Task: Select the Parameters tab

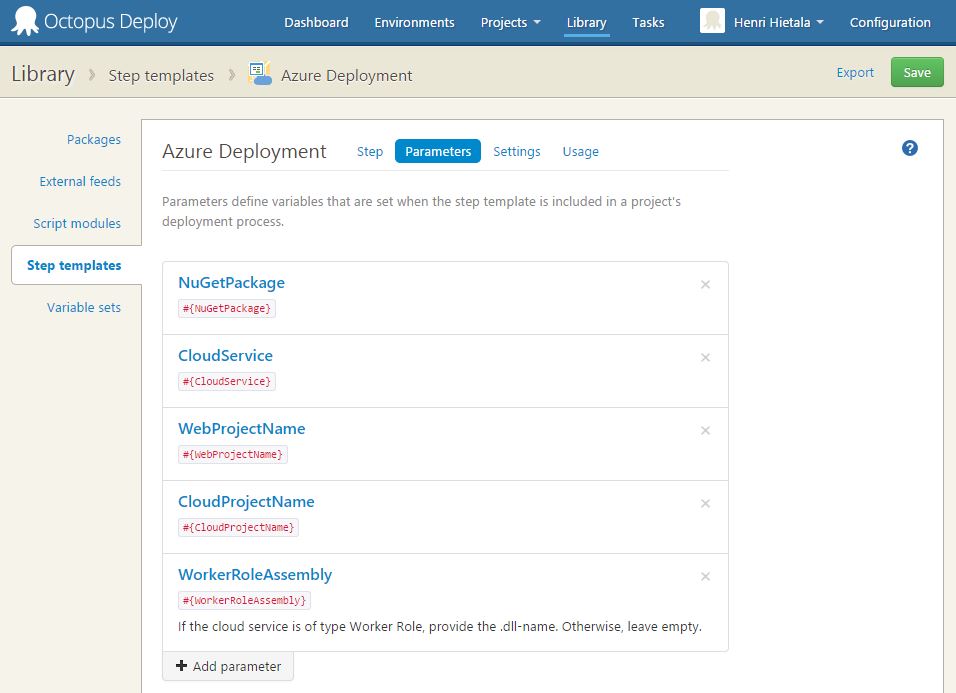Action: coord(438,151)
